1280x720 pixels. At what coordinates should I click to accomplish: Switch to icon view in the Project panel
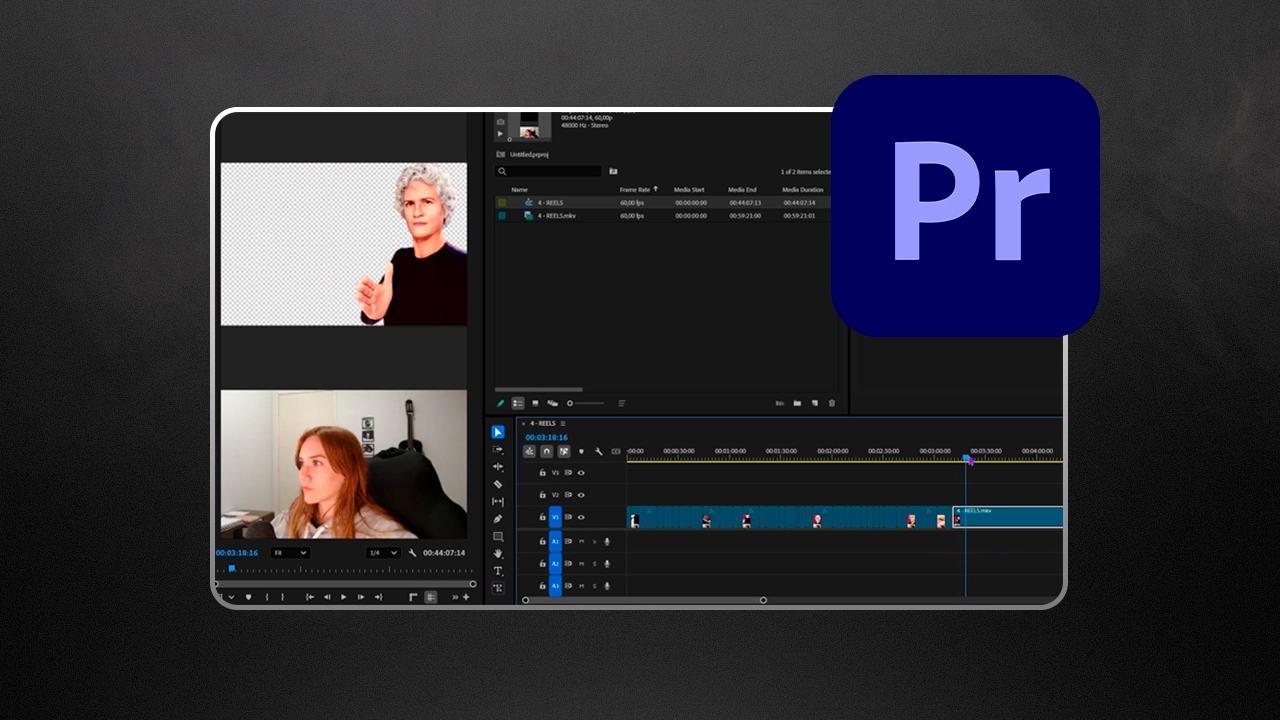coord(535,403)
